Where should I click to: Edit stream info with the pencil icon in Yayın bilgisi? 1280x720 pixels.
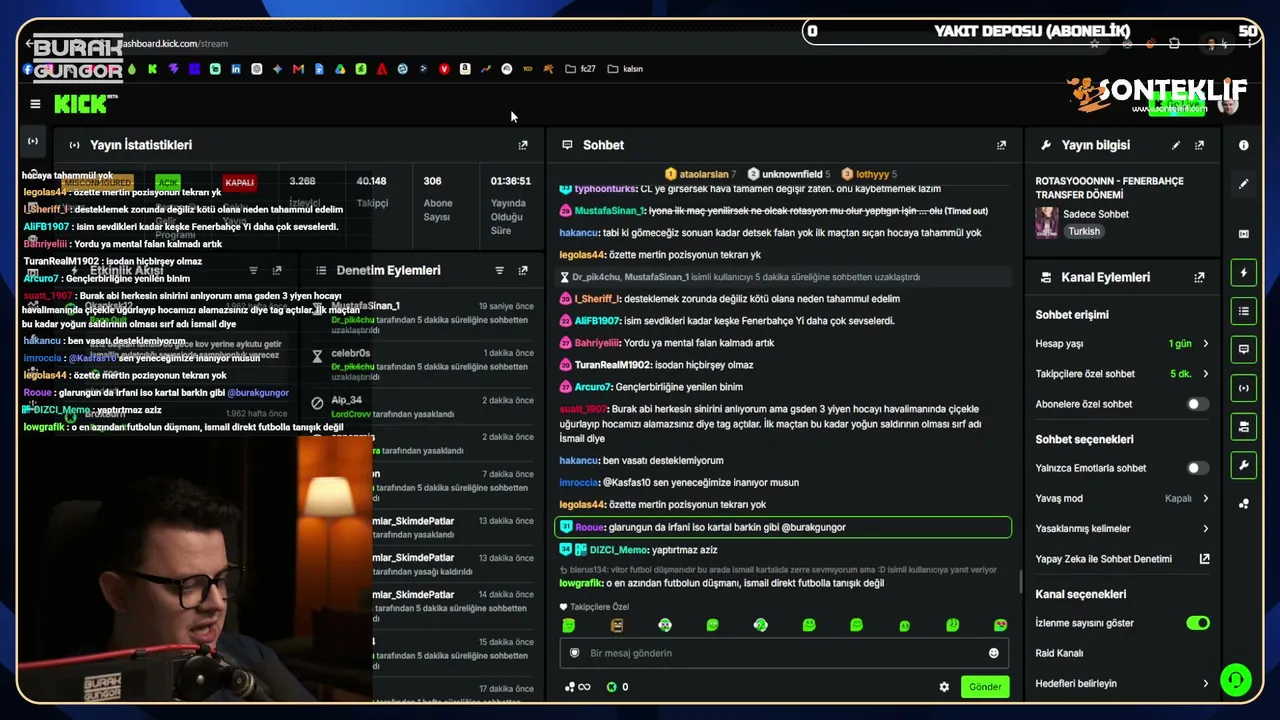tap(1176, 145)
